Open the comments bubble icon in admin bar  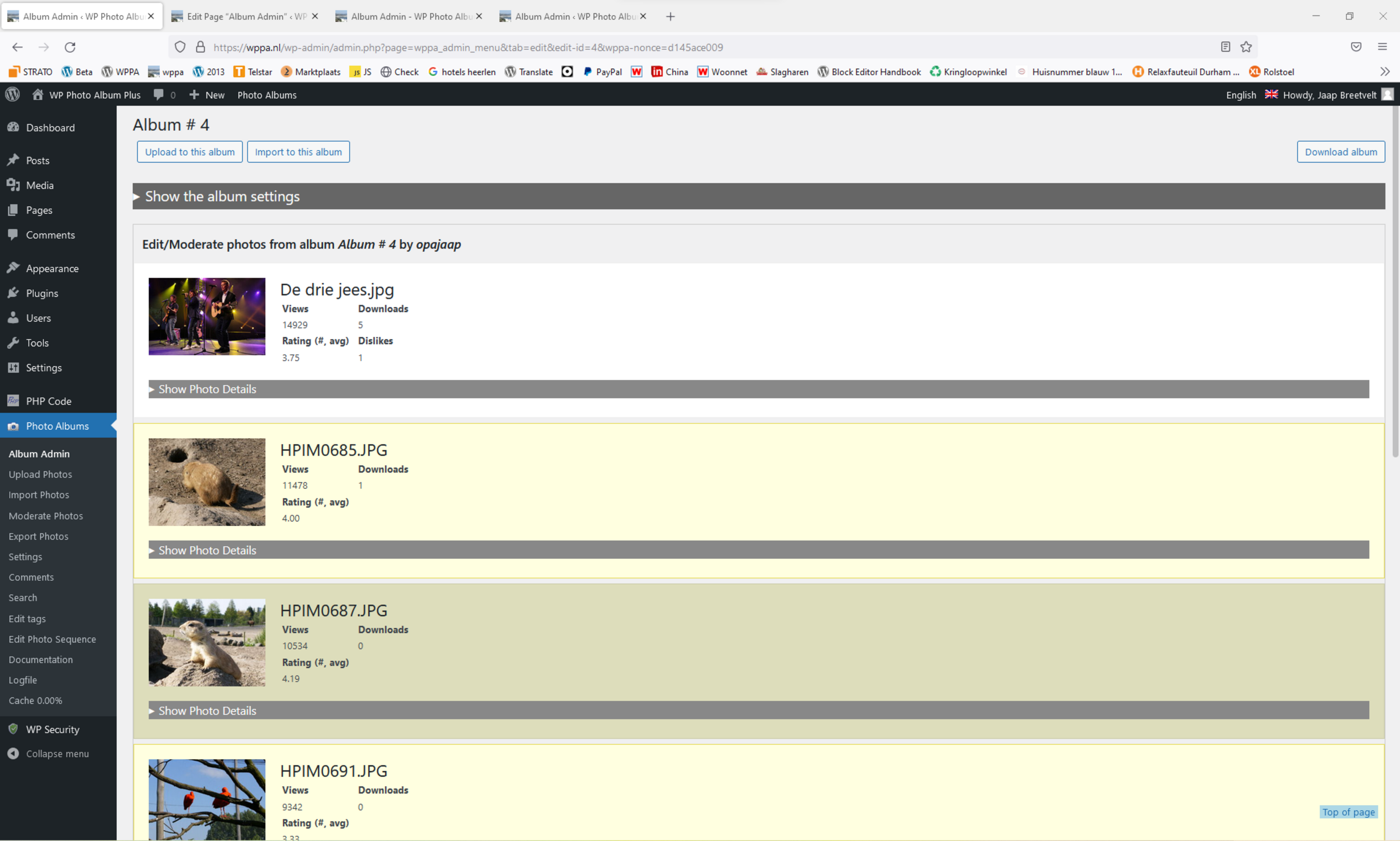click(159, 95)
